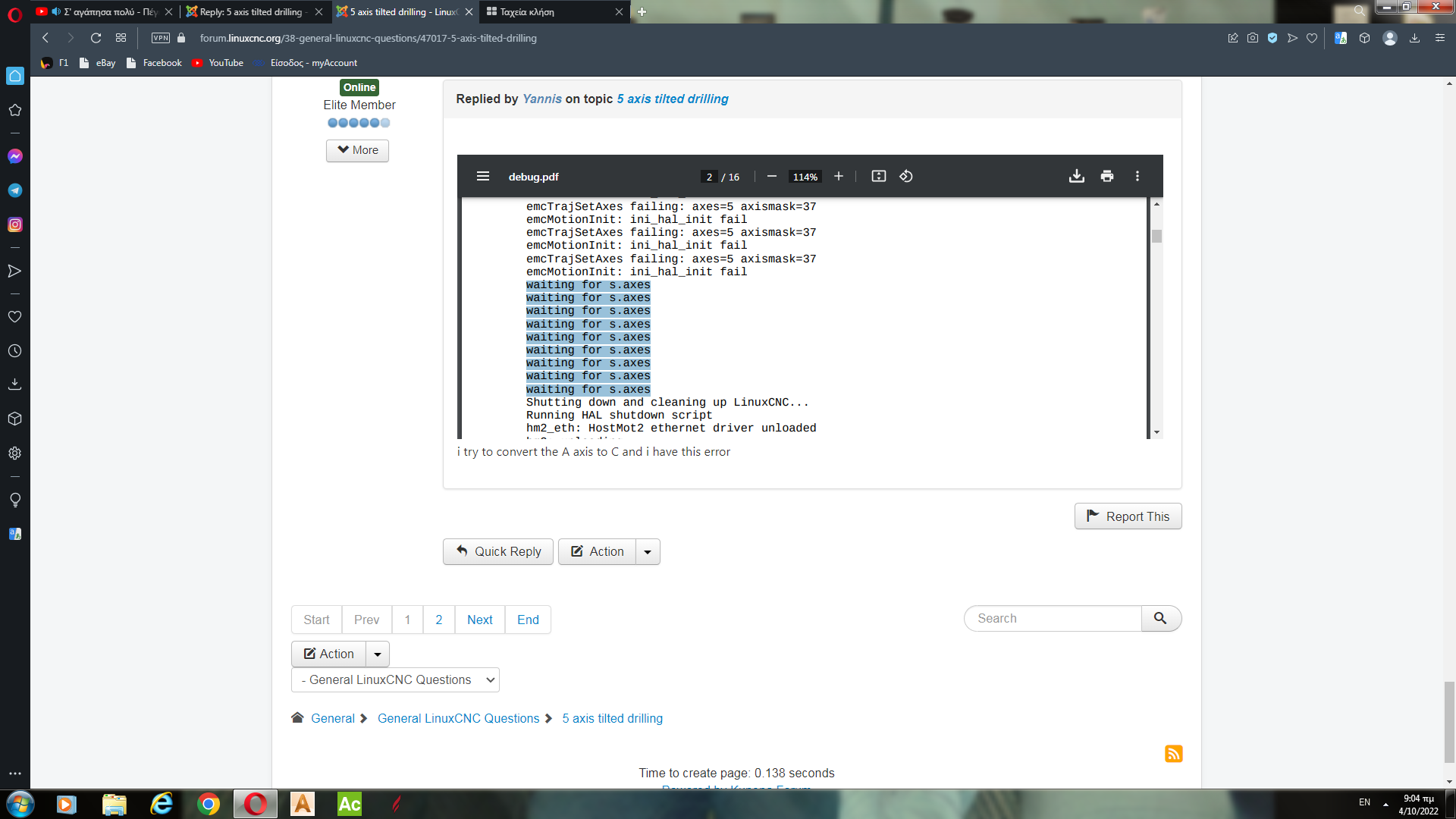Image resolution: width=1456 pixels, height=819 pixels.
Task: Zoom in on the PDF
Action: click(x=838, y=177)
